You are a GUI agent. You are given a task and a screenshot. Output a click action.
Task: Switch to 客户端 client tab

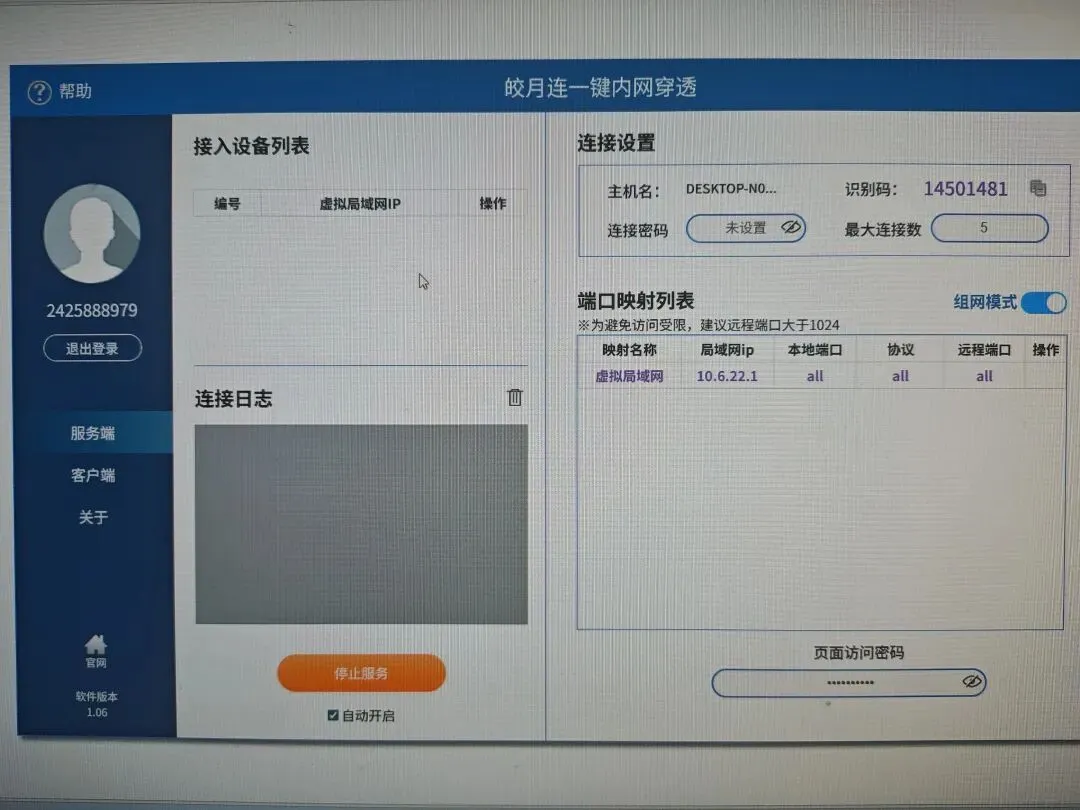(93, 475)
